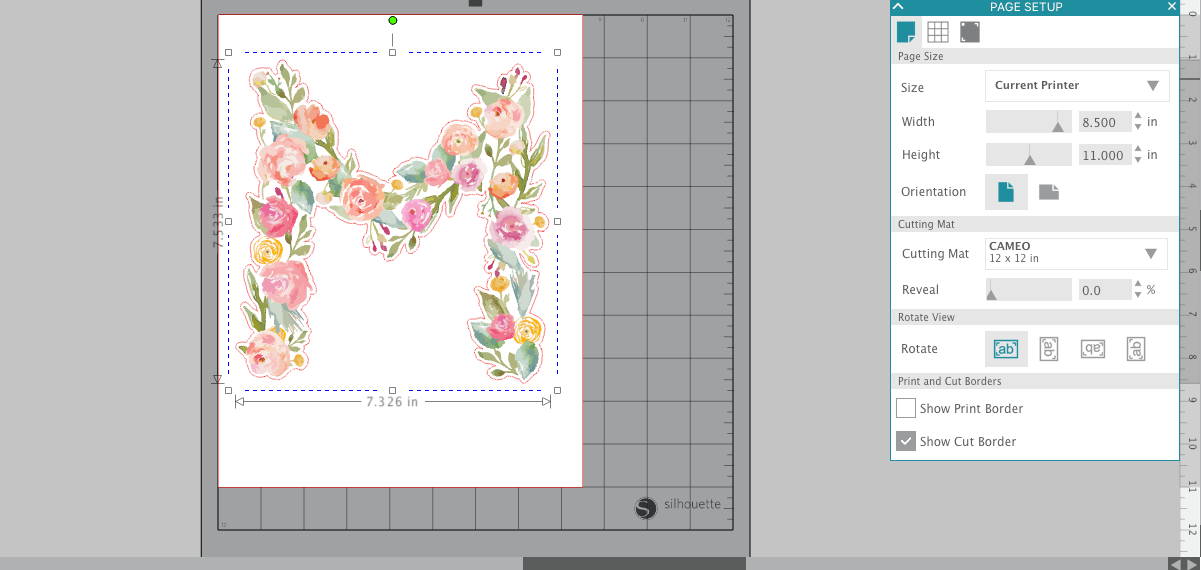Image resolution: width=1201 pixels, height=570 pixels.
Task: Click the top-center selection handle
Action: [x=393, y=53]
